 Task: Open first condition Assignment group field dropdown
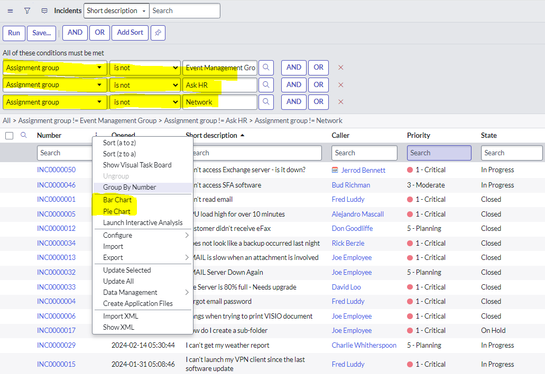pyautogui.click(x=55, y=67)
